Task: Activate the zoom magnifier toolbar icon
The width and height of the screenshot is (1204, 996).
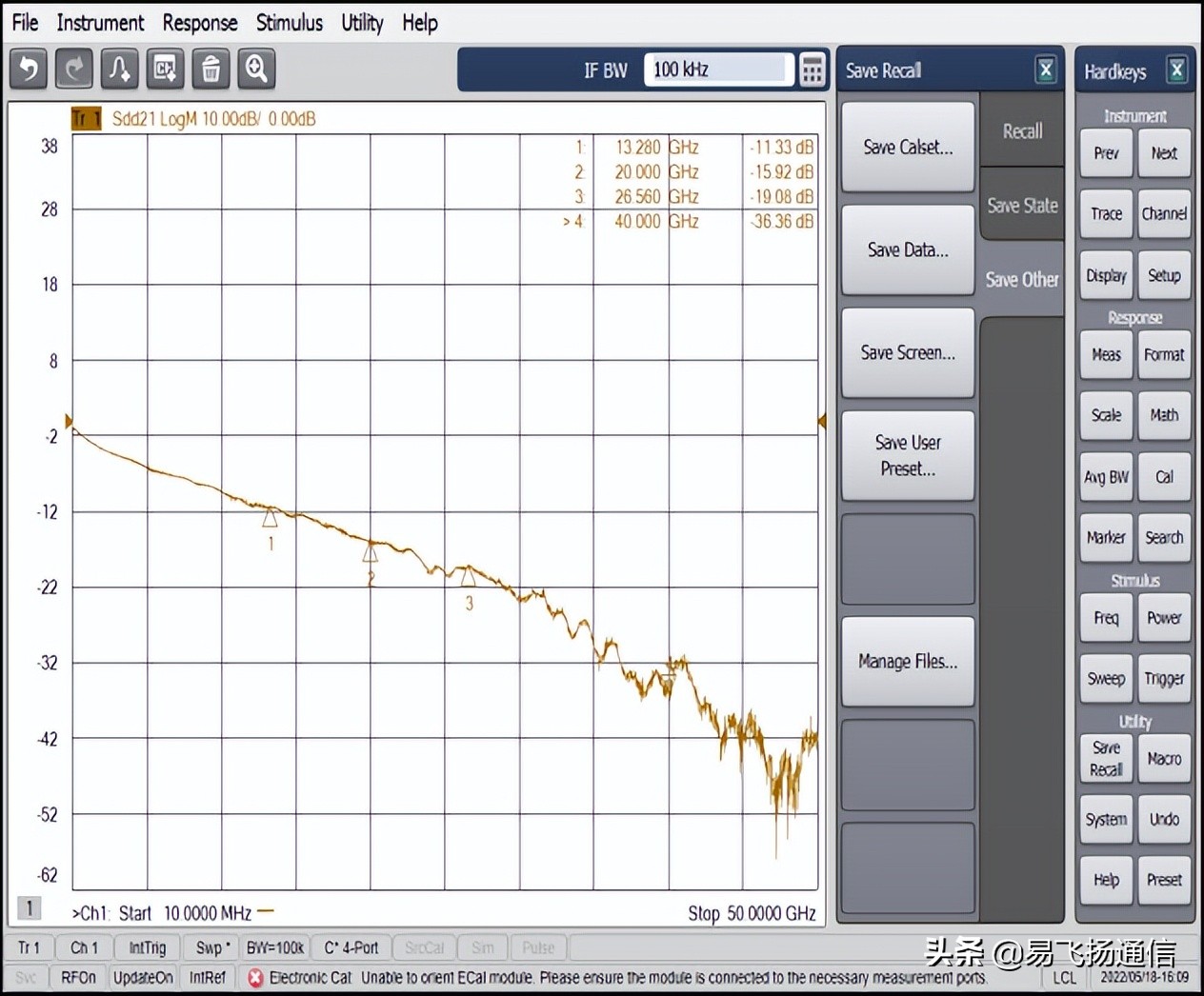Action: pos(256,70)
